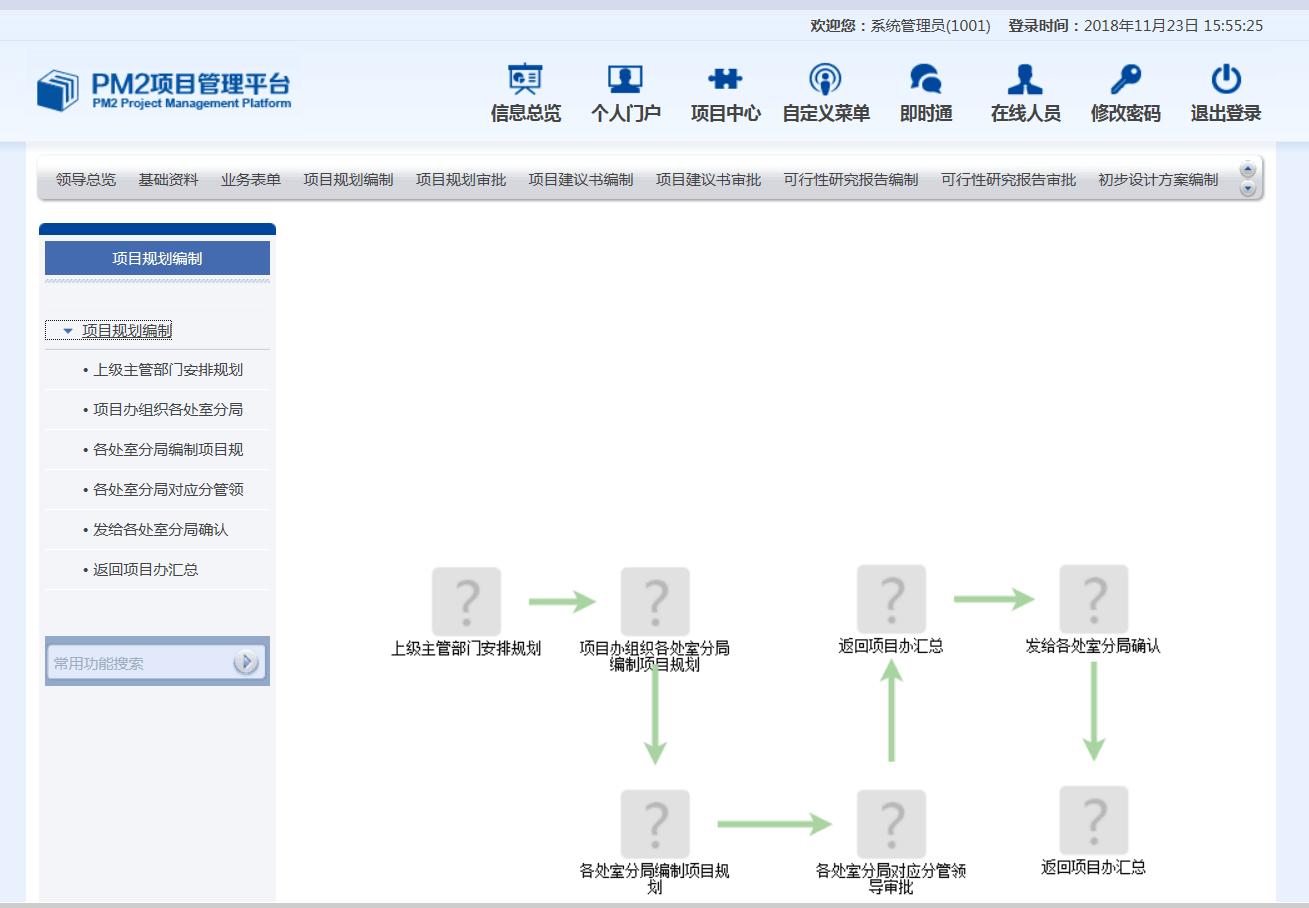Open the 发给各处室分局确认 workflow node
Screen dimensions: 1309x908
click(1093, 599)
